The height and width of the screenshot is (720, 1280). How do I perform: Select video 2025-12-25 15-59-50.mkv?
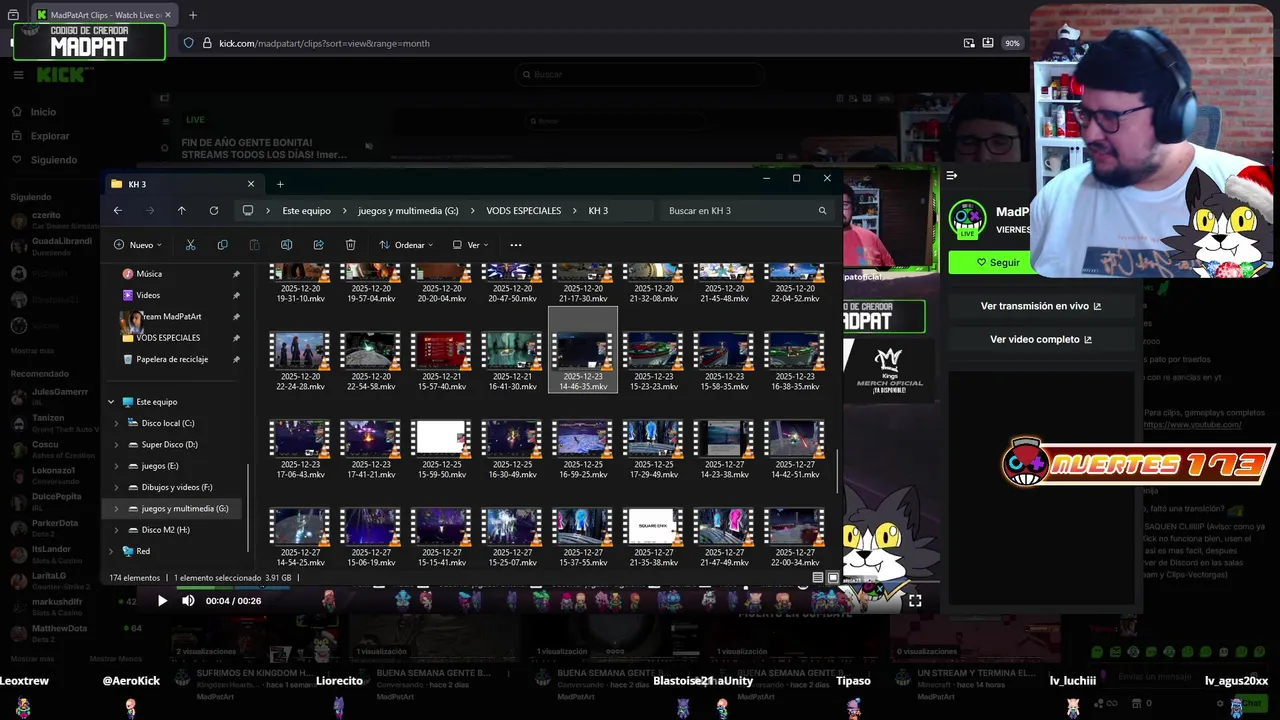(441, 449)
